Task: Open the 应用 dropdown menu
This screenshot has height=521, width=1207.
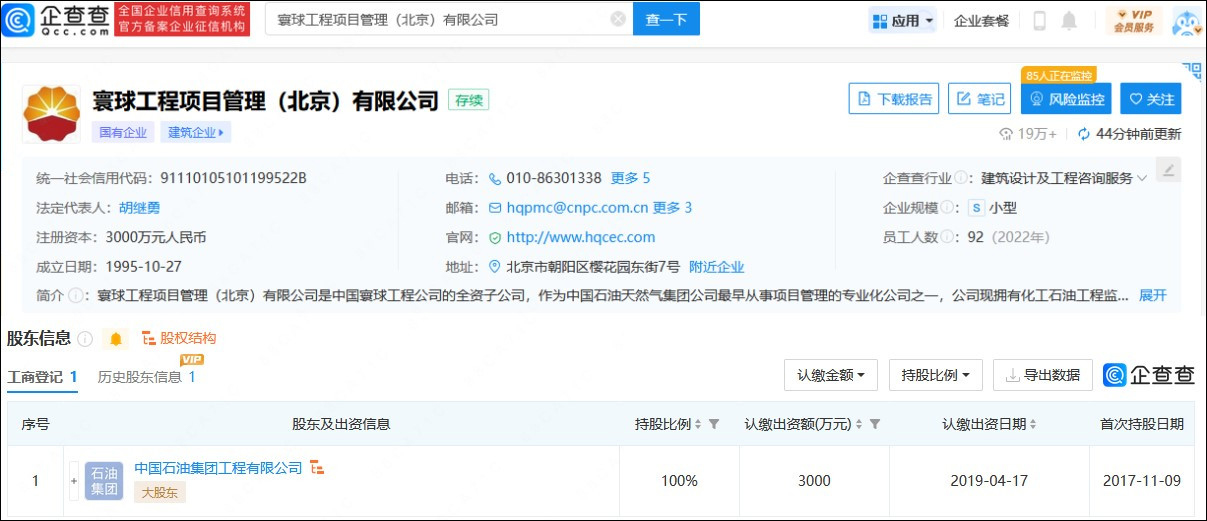Action: (x=902, y=21)
